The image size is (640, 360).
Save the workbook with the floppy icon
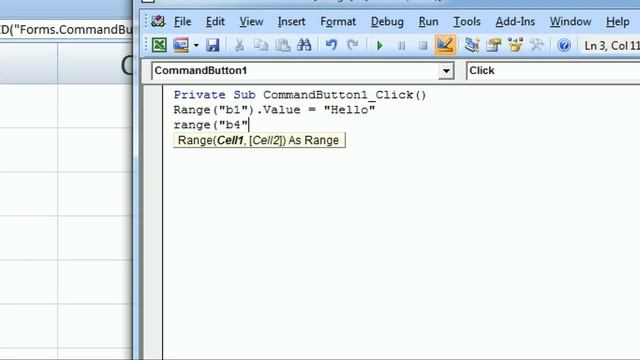pos(212,45)
